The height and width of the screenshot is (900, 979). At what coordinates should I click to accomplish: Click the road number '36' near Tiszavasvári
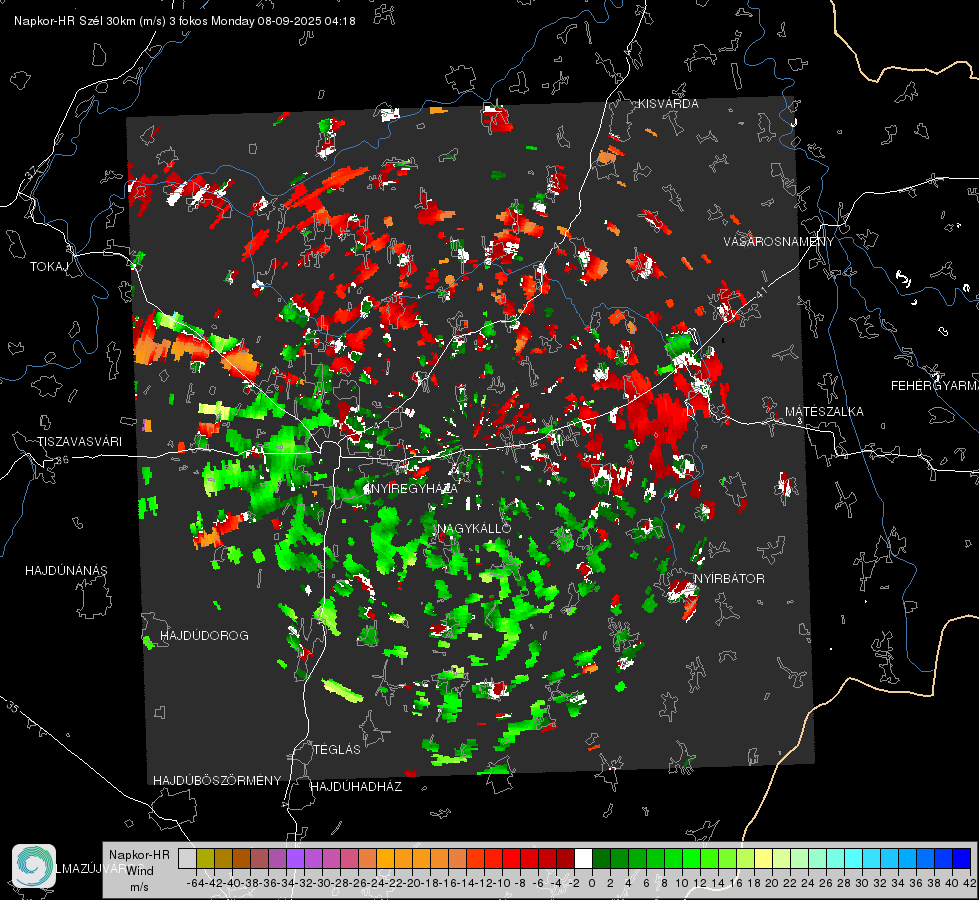coord(62,460)
